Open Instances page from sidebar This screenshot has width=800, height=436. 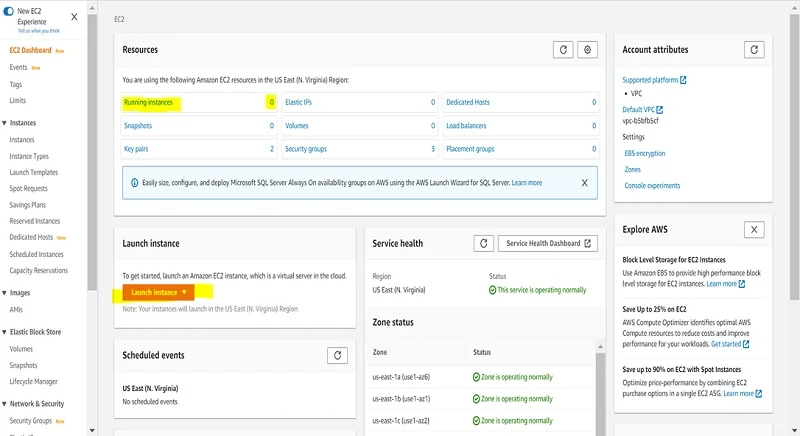pyautogui.click(x=22, y=140)
